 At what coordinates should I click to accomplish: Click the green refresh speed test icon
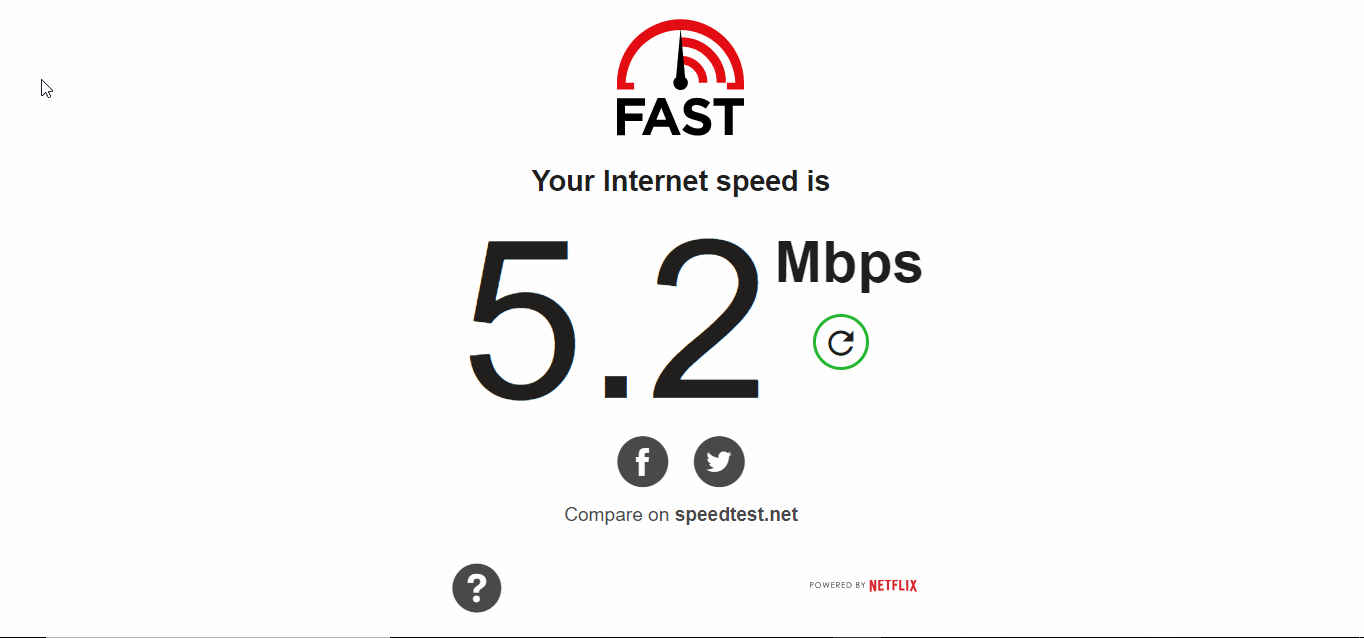pyautogui.click(x=841, y=342)
